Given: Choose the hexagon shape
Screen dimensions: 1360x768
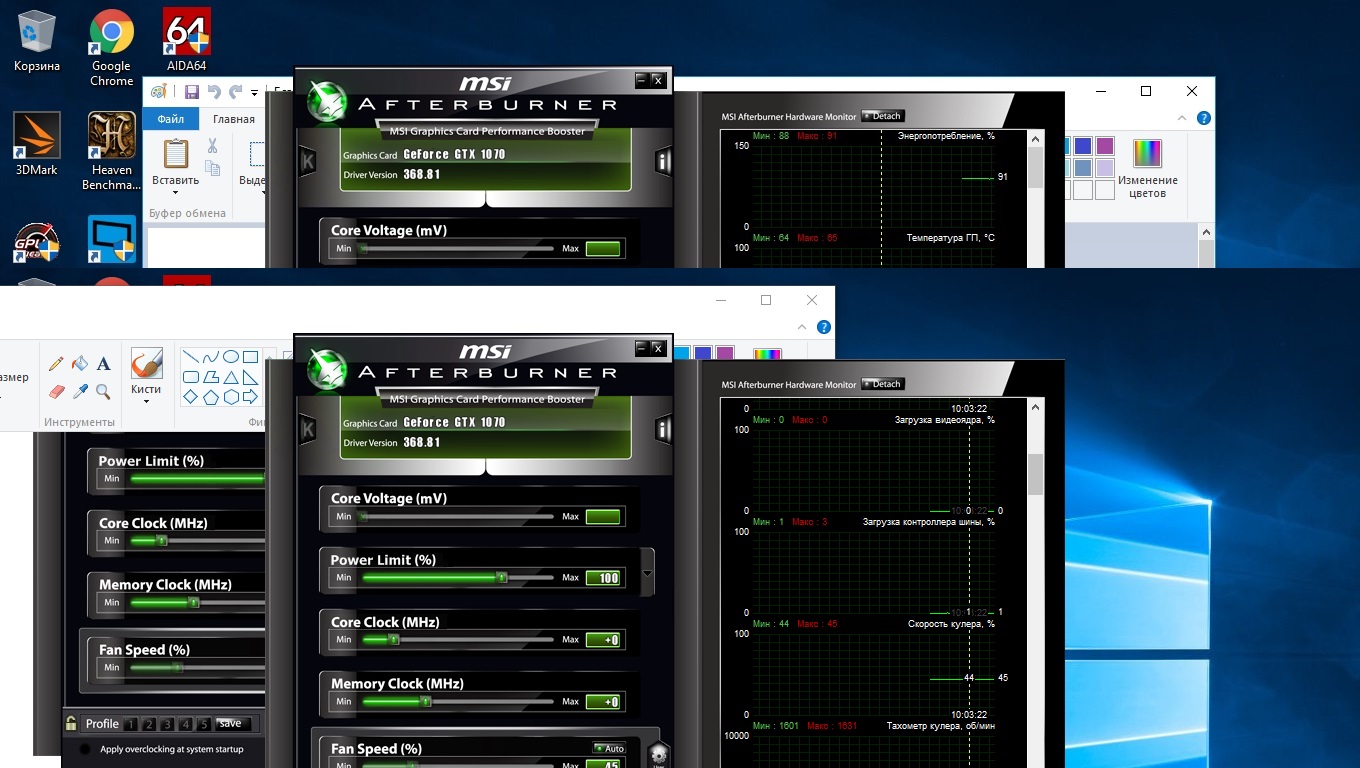Looking at the screenshot, I should pos(230,397).
